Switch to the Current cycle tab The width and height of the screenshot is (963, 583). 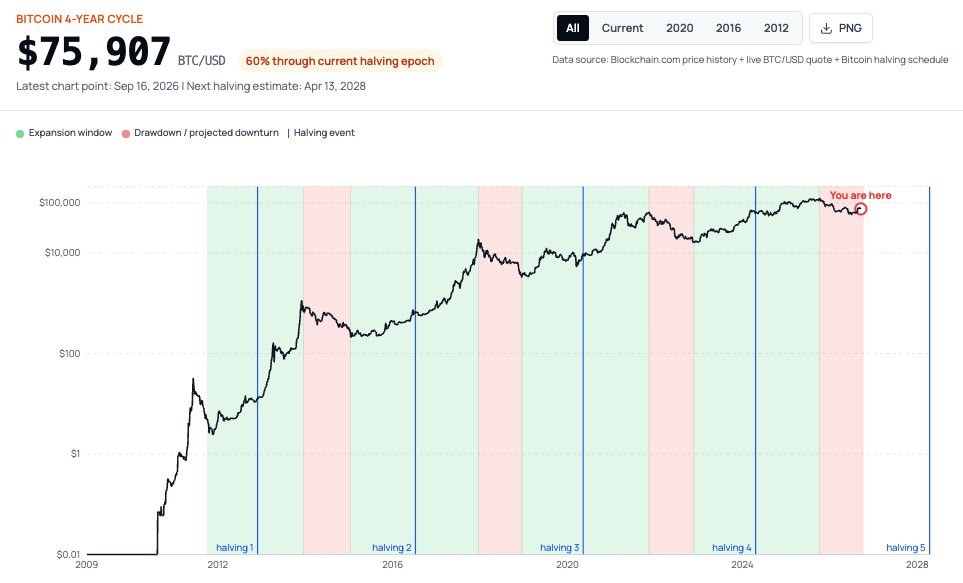622,28
